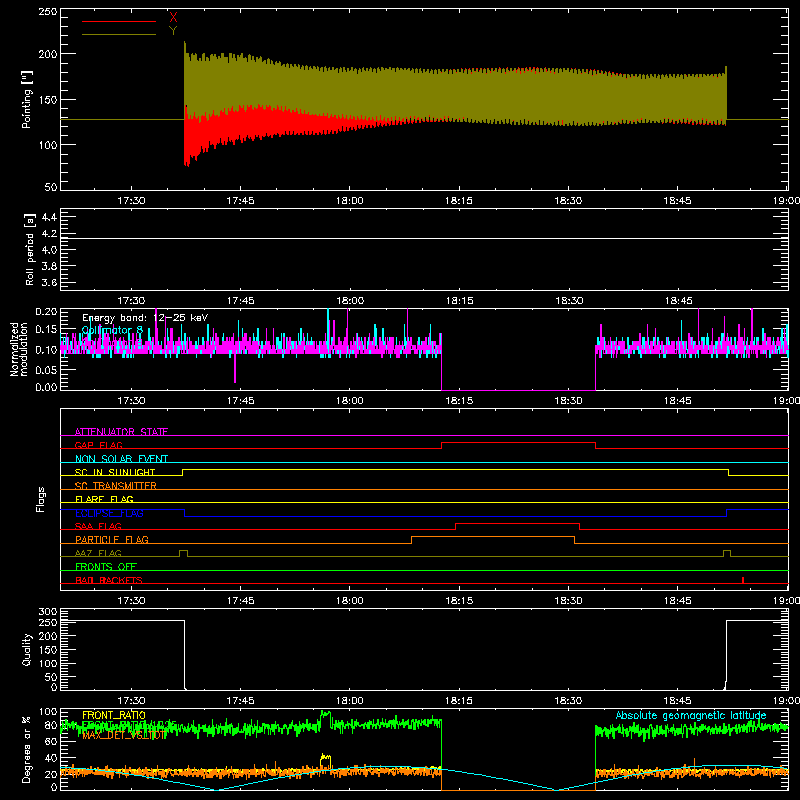
Task: Click the 18:15 tick label under modulation plot
Action: [459, 401]
